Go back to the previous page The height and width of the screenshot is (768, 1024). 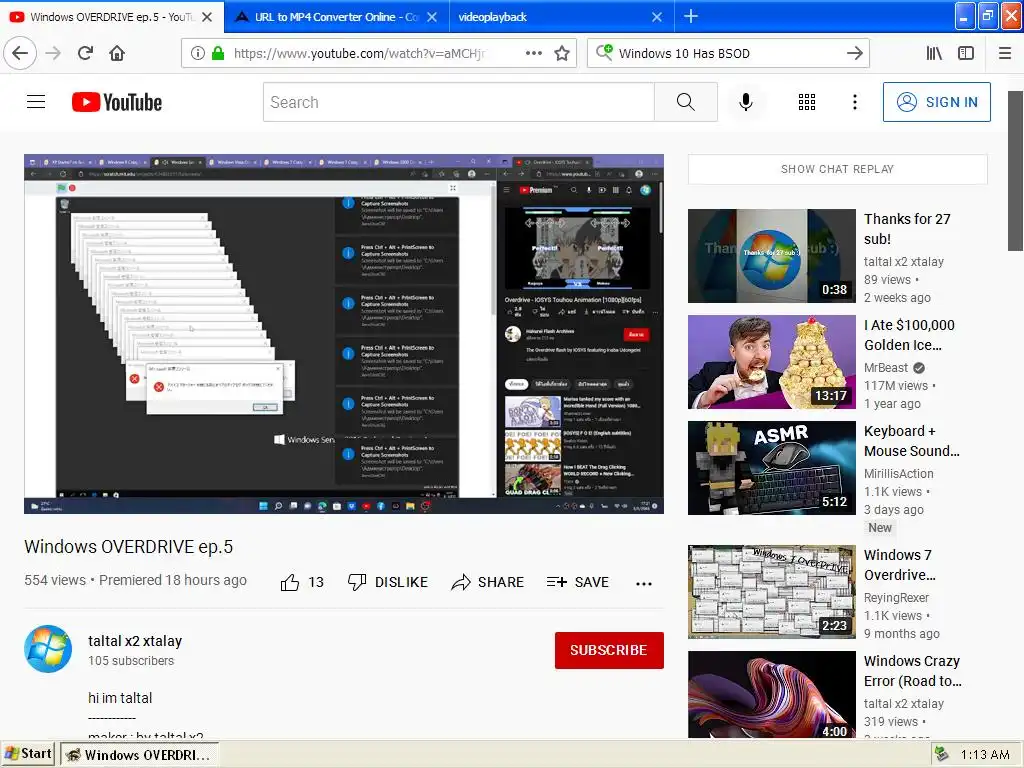click(20, 53)
